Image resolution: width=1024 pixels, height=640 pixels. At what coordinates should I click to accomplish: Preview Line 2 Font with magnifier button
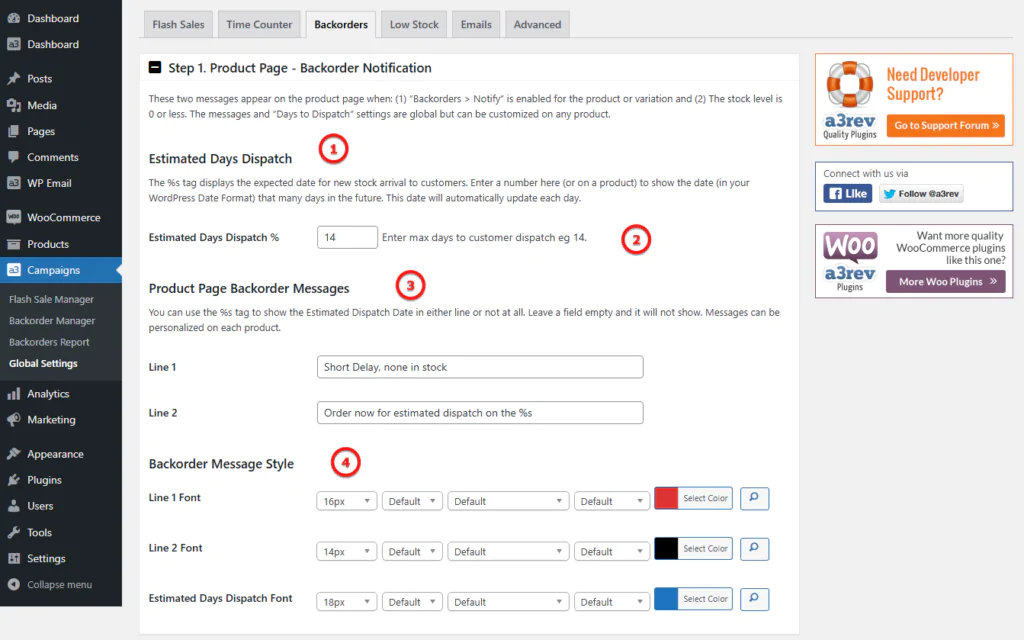[754, 549]
